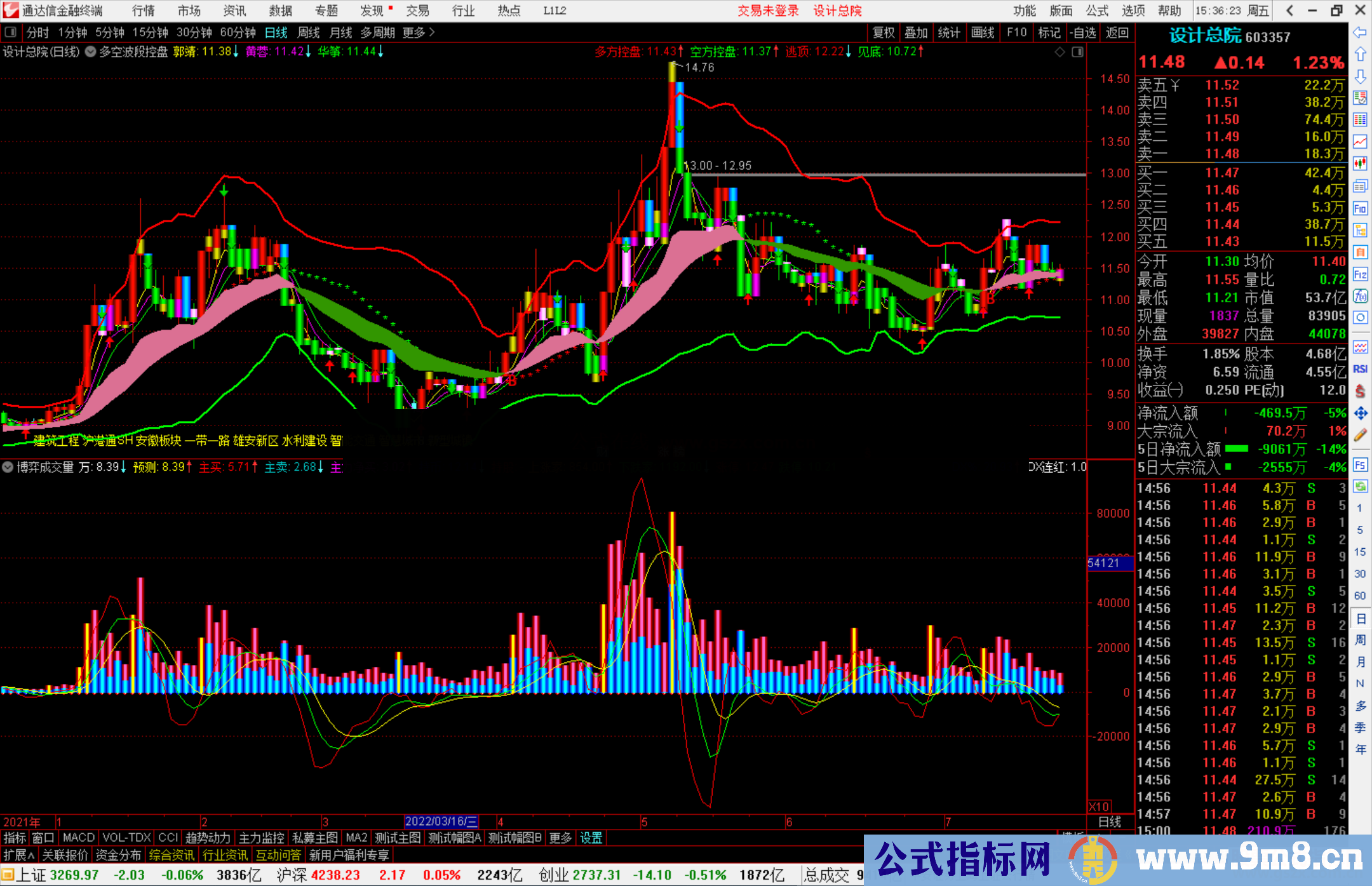Viewport: 1372px width, 886px height.
Task: Open the 行情 menu
Action: 143,11
